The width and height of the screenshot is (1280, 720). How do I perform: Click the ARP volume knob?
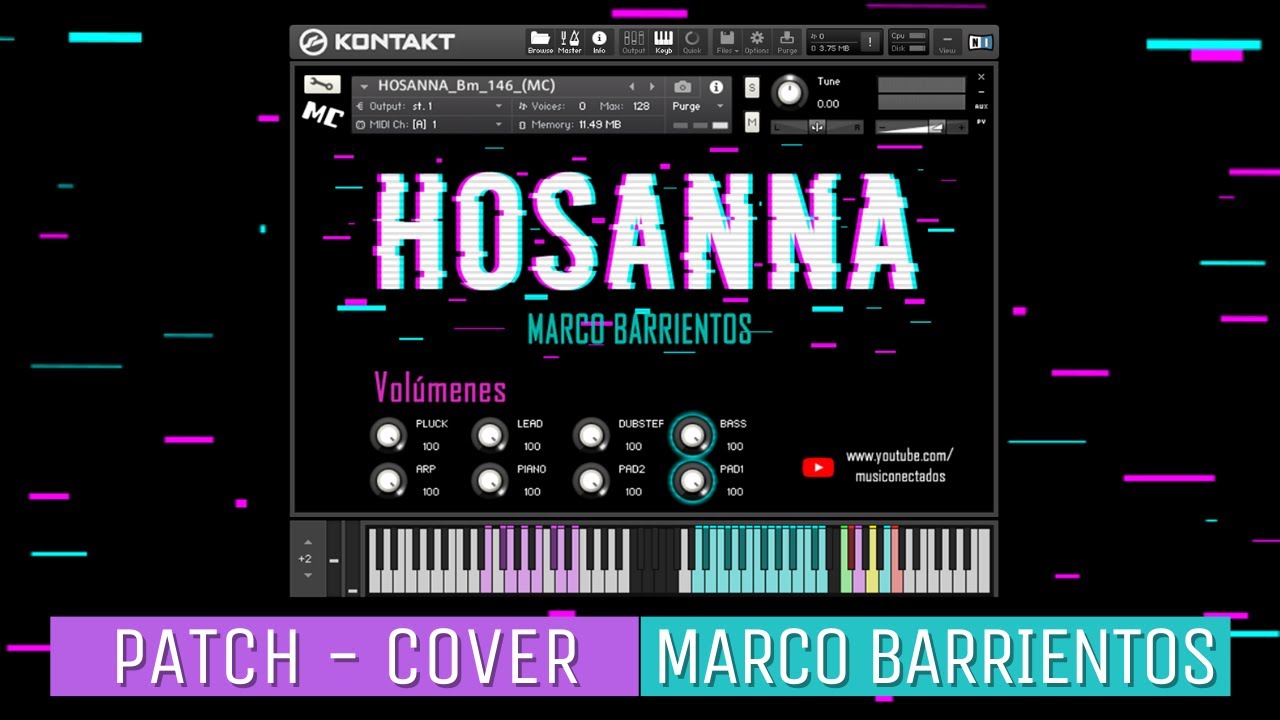(x=388, y=480)
